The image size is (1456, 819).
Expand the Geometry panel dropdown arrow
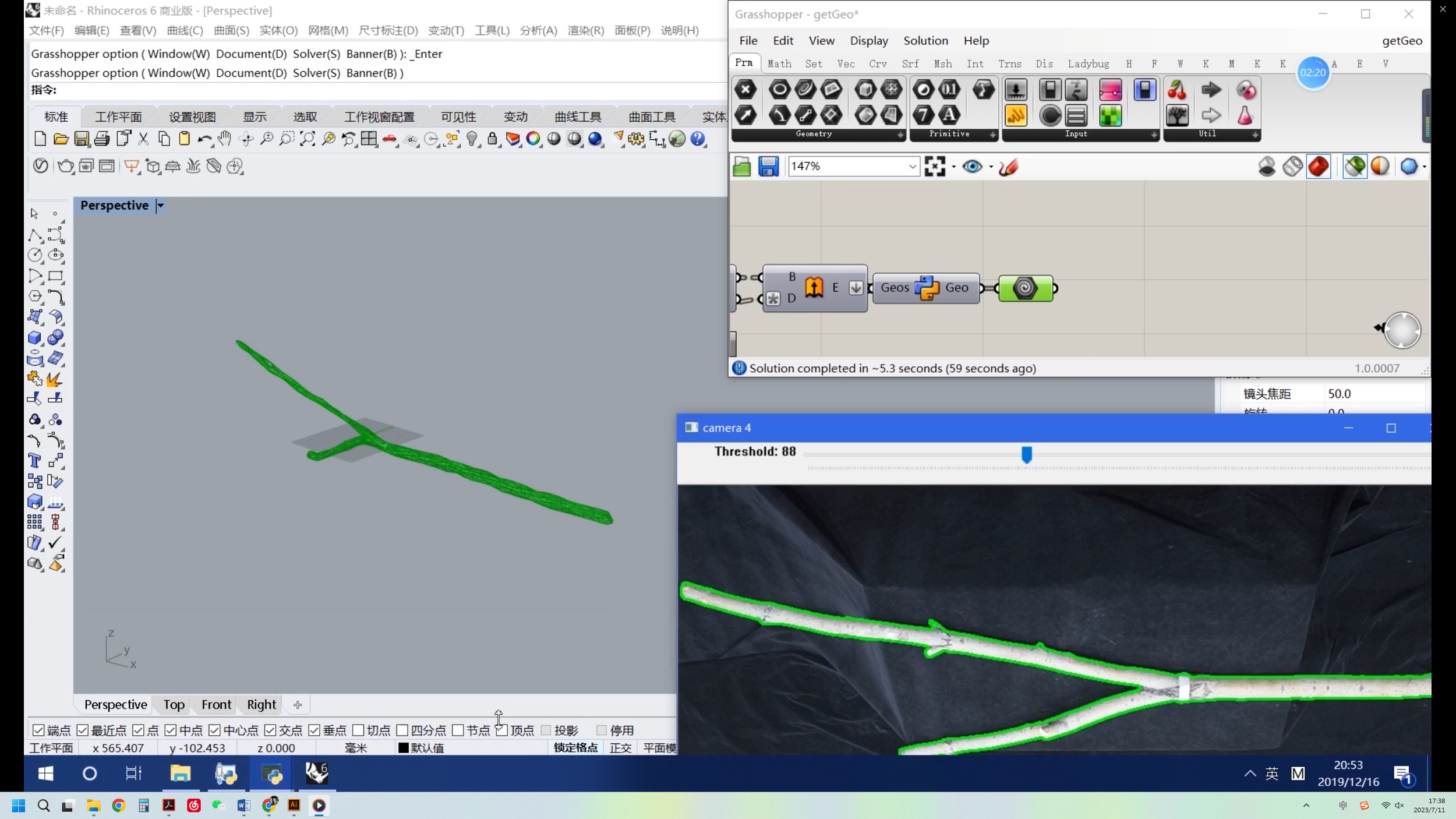[901, 134]
